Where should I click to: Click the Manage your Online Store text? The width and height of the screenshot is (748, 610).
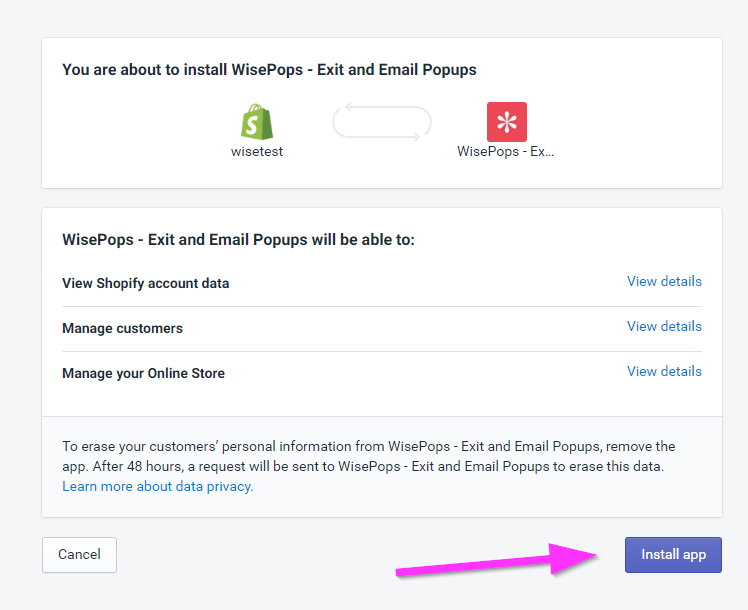pyautogui.click(x=144, y=373)
